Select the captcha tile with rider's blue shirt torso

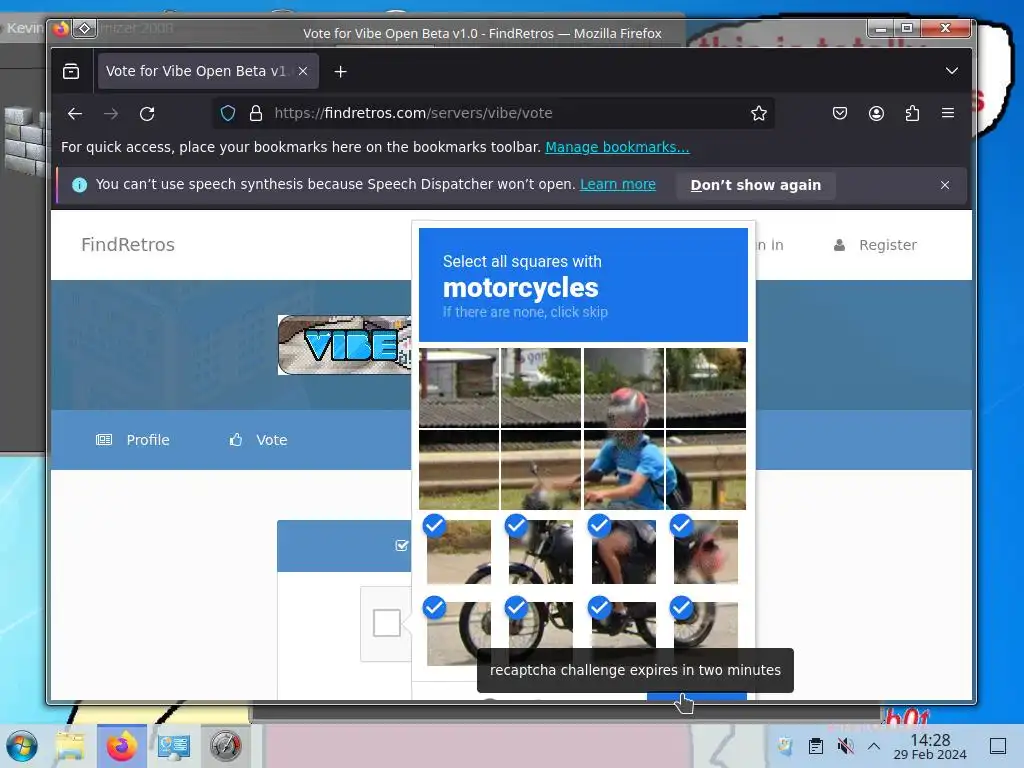624,470
